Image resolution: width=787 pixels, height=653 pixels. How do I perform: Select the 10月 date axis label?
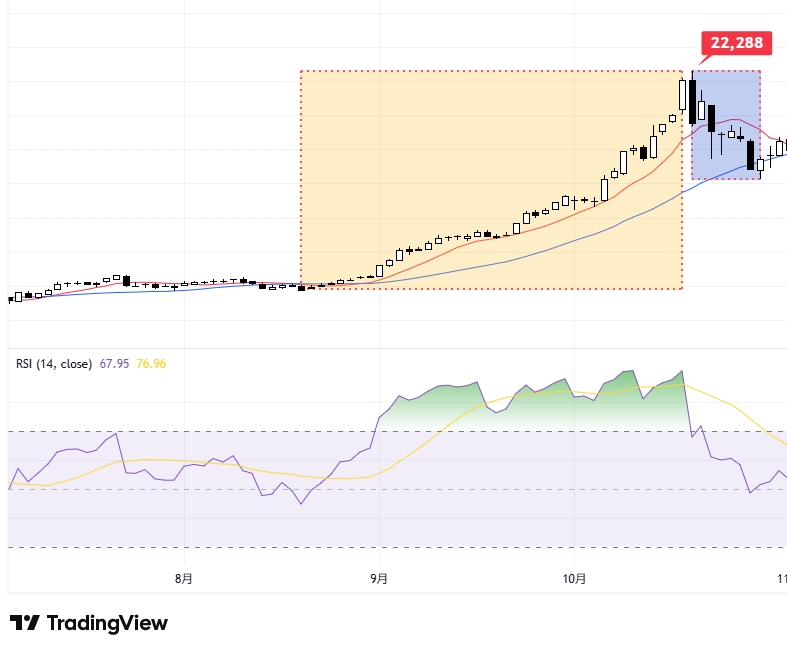pos(574,578)
